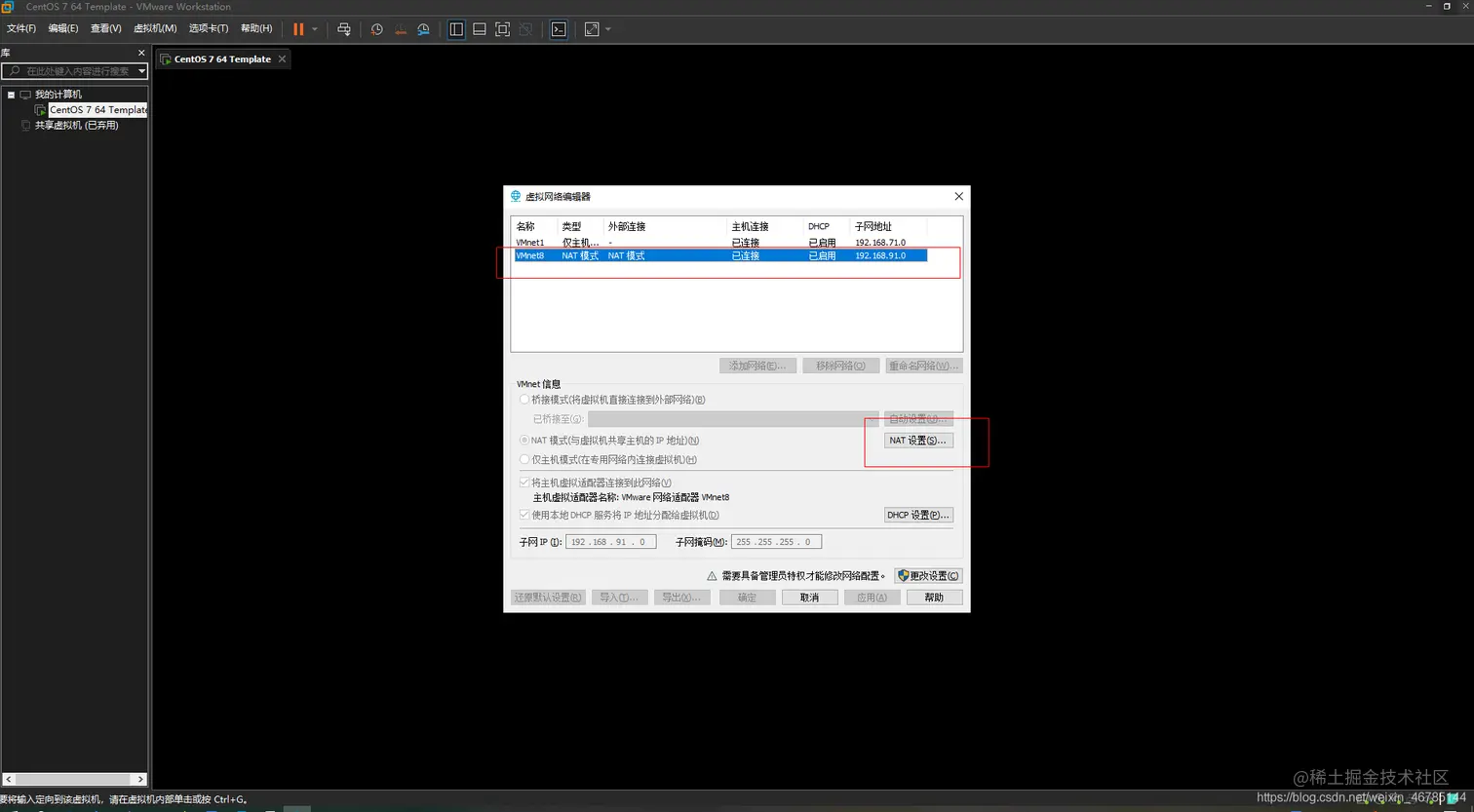1474x812 pixels.
Task: Close the CentOS 7 64 Template tab
Action: [283, 59]
